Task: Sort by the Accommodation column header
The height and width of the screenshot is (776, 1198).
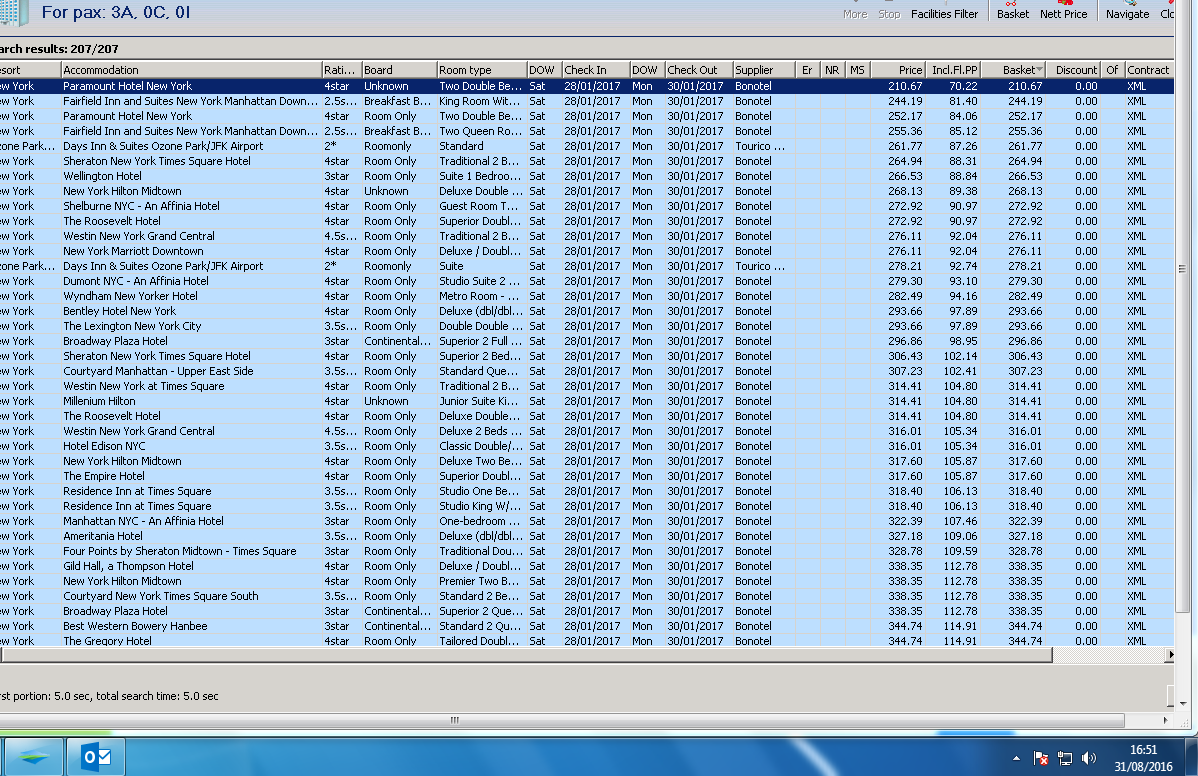Action: pyautogui.click(x=190, y=70)
